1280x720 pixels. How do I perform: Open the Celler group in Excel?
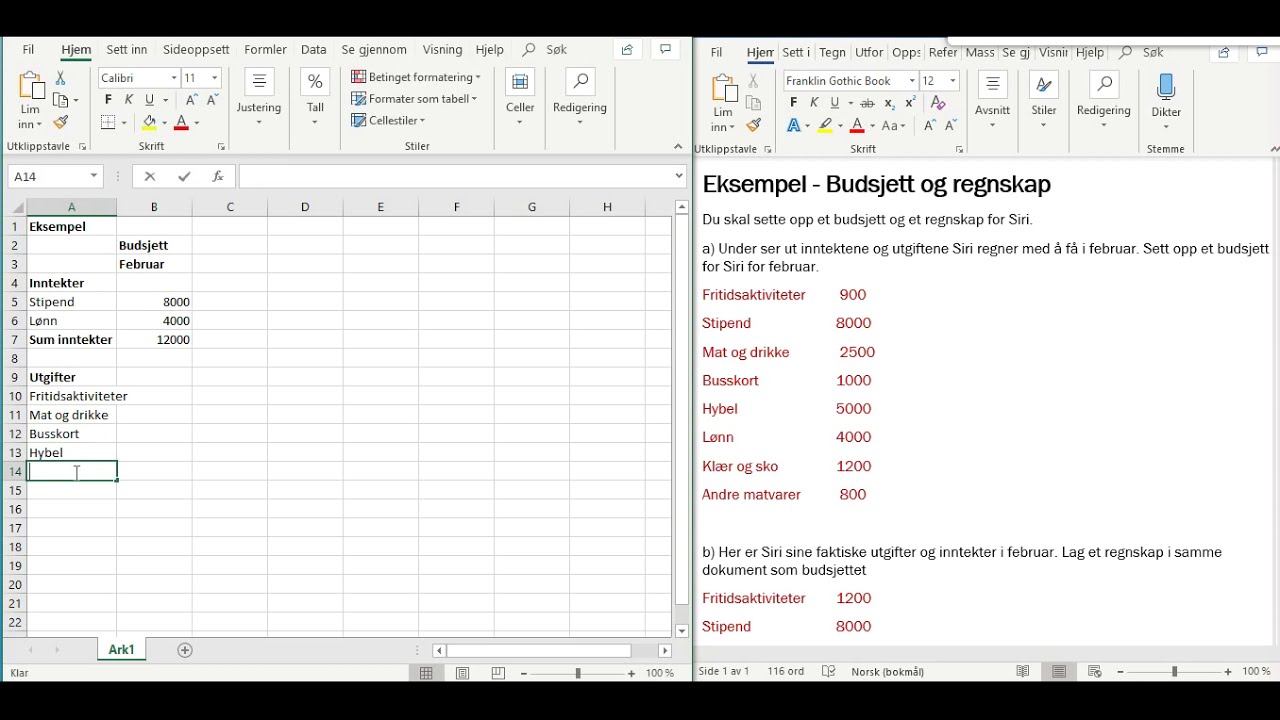(x=520, y=99)
